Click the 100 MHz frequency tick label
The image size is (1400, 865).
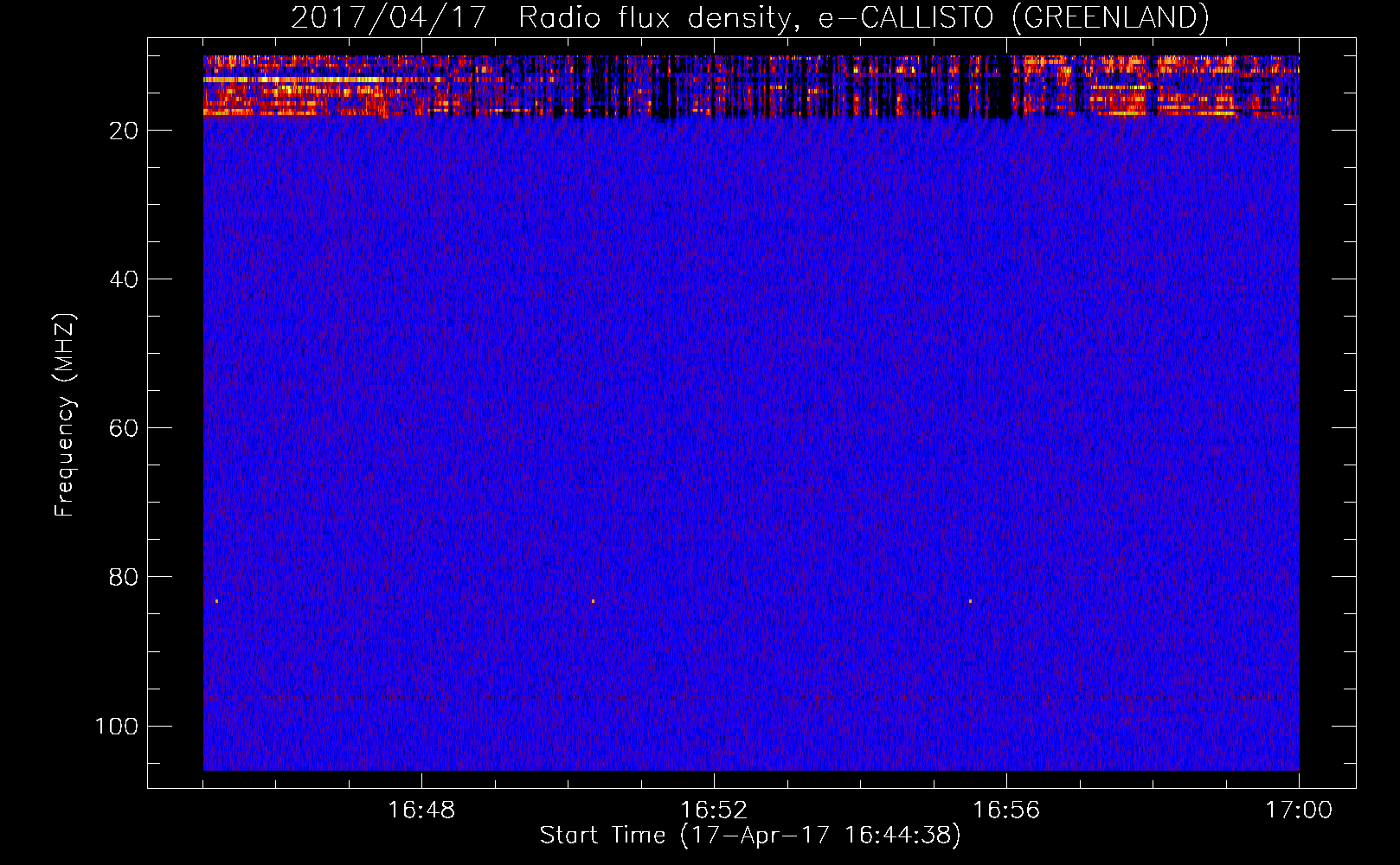pyautogui.click(x=117, y=726)
